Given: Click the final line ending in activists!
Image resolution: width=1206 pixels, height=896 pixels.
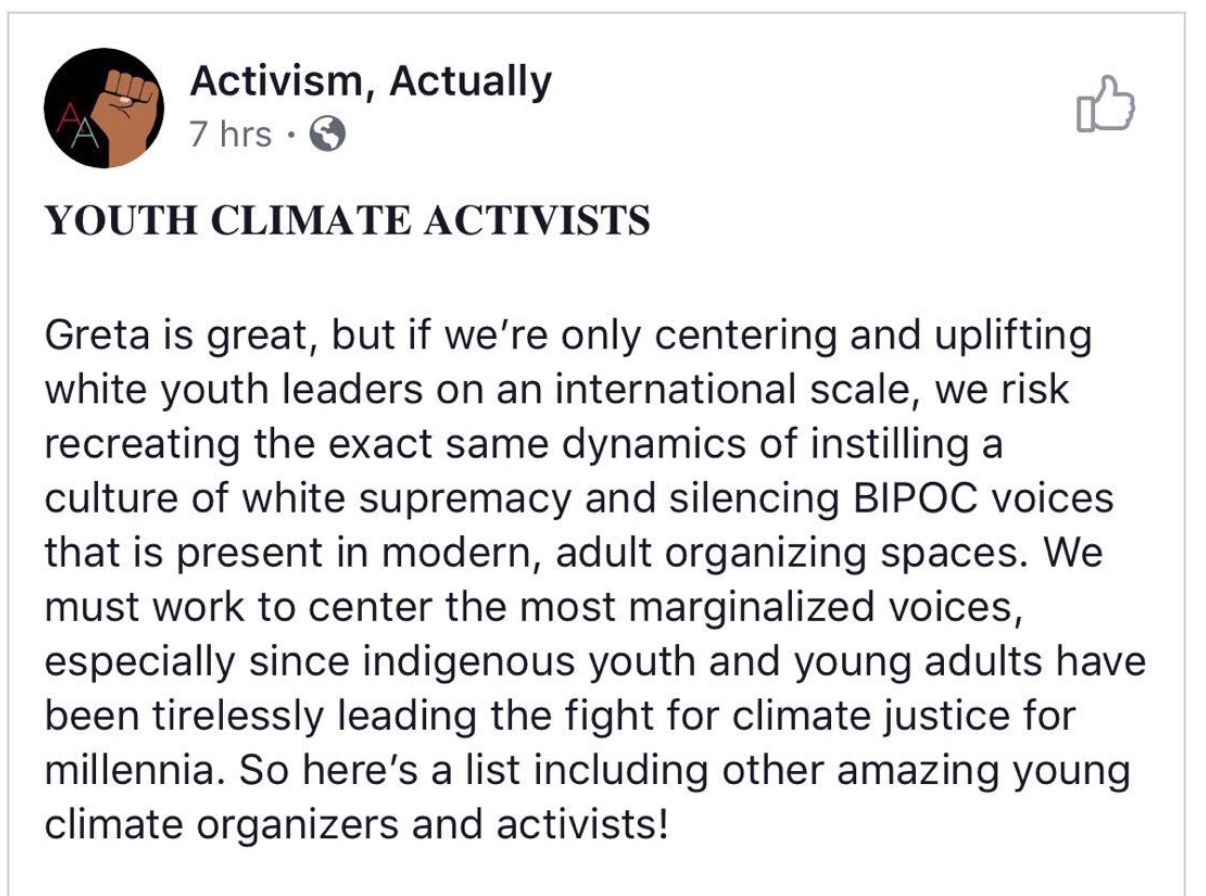Looking at the screenshot, I should click(x=355, y=826).
